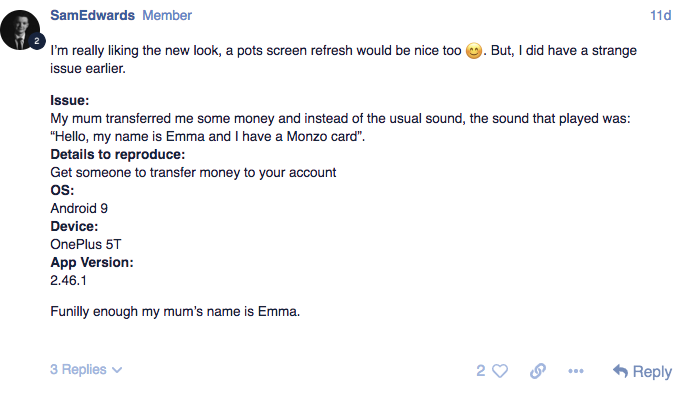Click the curved reply arrow icon

(620, 371)
